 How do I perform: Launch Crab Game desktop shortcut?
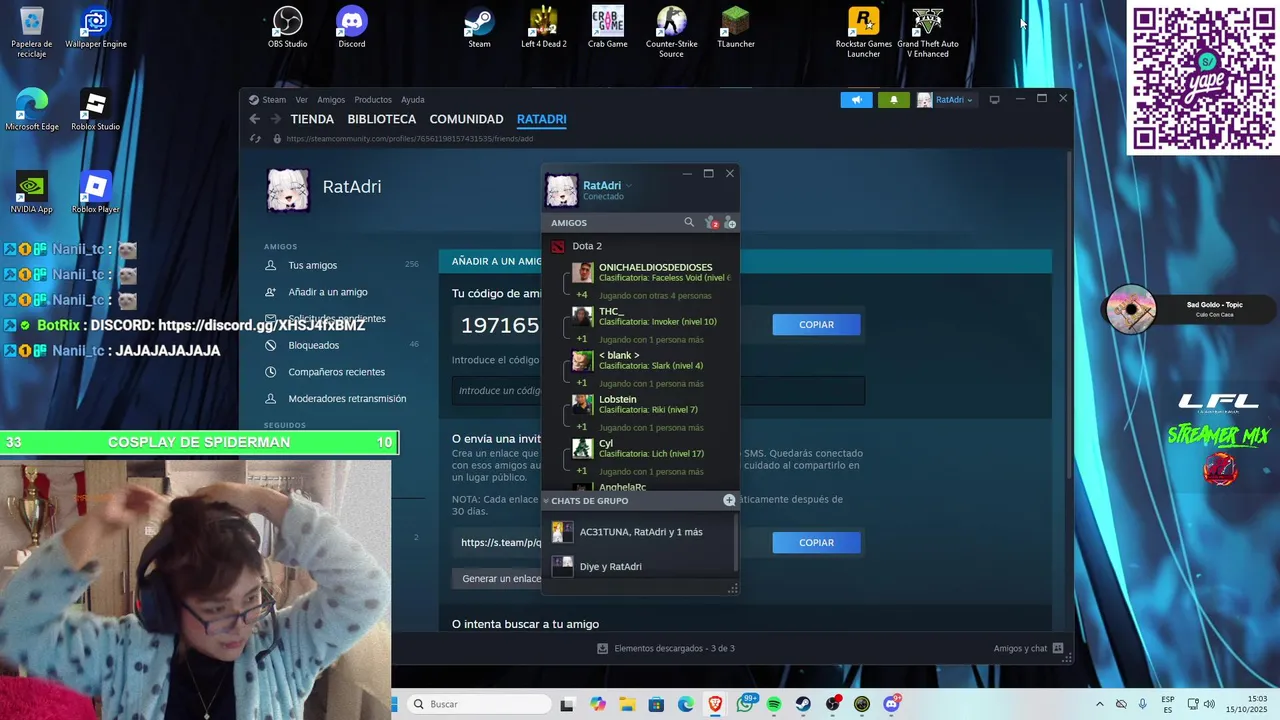(608, 27)
